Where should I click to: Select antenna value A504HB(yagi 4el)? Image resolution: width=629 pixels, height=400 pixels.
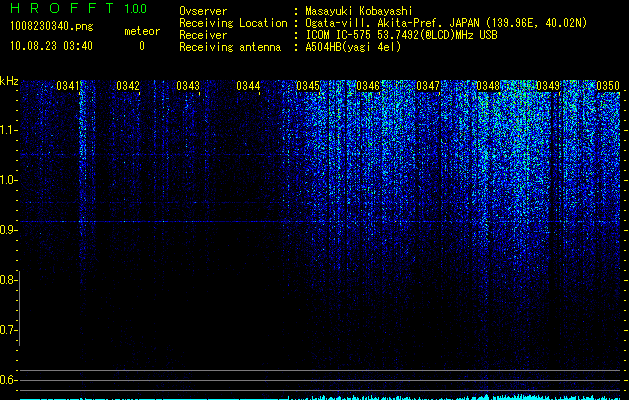click(353, 47)
